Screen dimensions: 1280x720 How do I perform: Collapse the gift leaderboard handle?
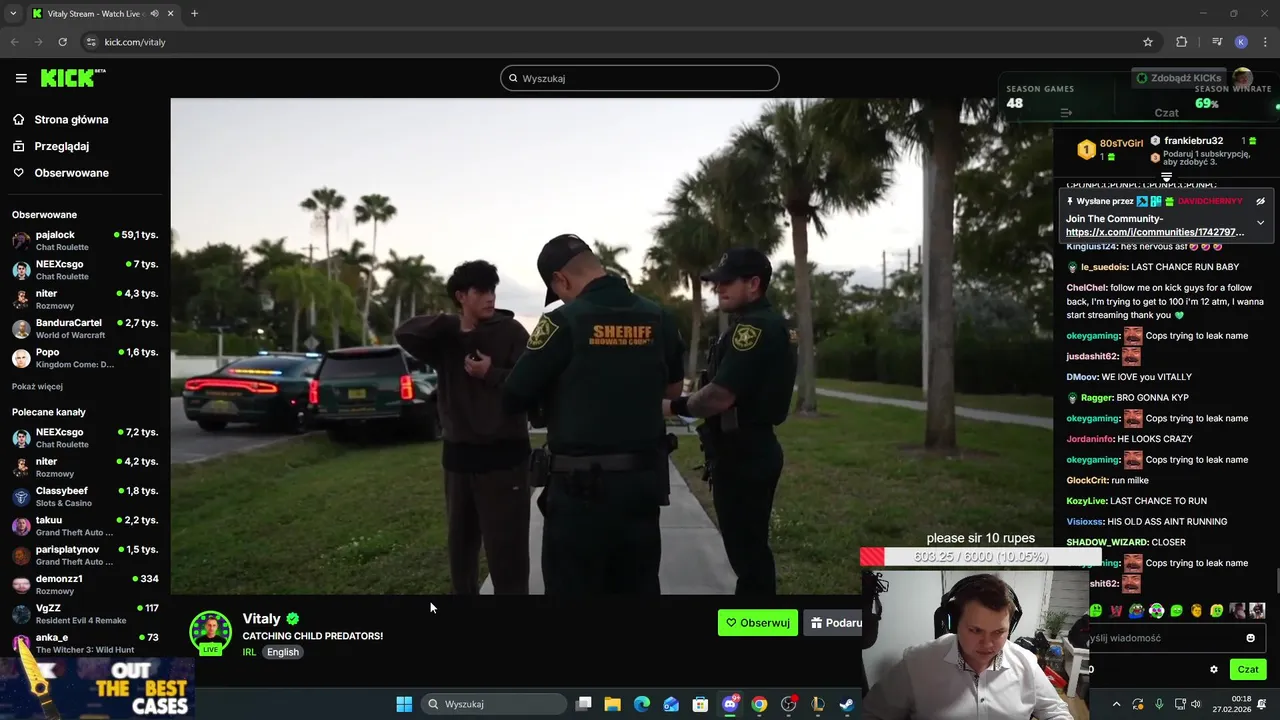point(1166,177)
